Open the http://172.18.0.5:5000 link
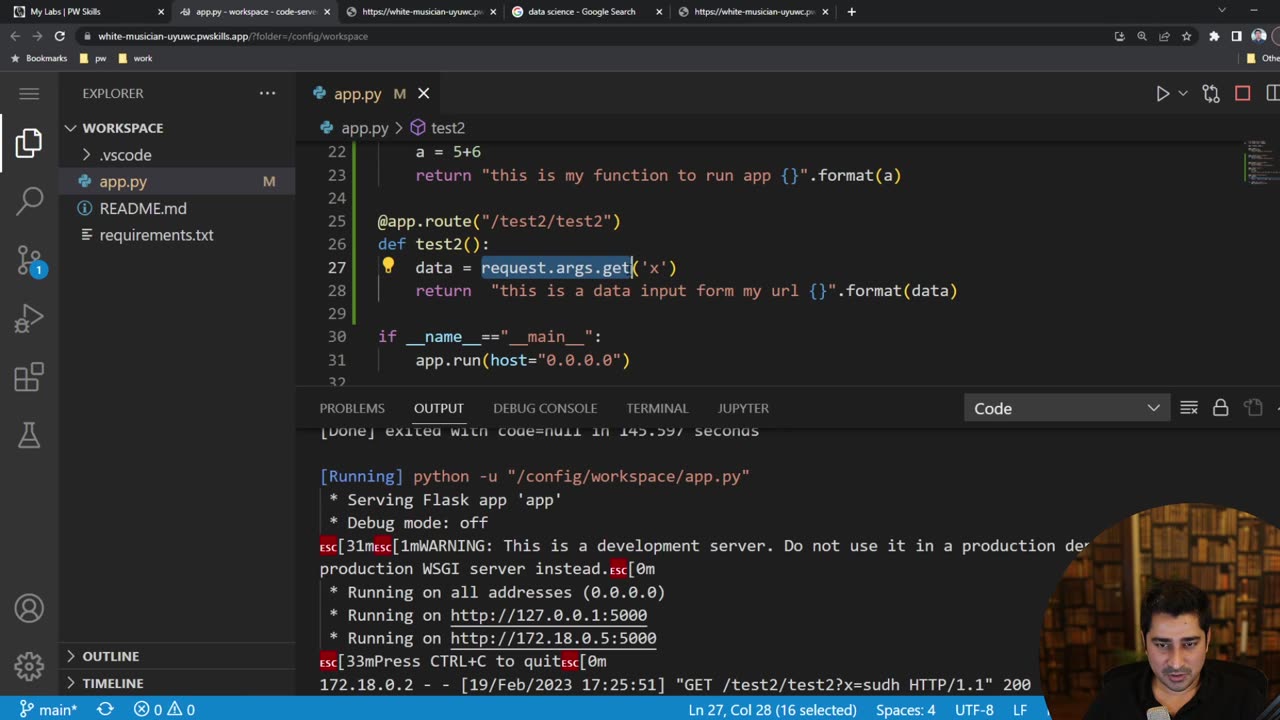 pyautogui.click(x=553, y=638)
